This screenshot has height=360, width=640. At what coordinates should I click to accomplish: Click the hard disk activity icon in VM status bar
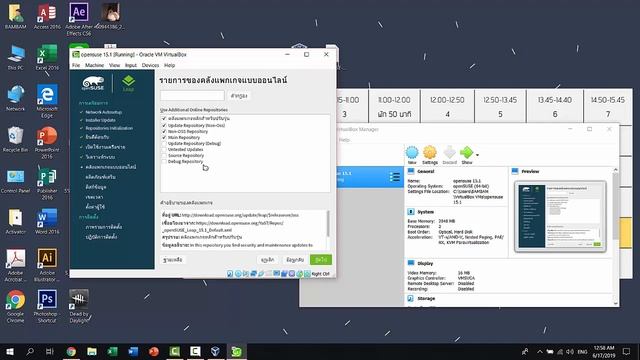pos(230,274)
